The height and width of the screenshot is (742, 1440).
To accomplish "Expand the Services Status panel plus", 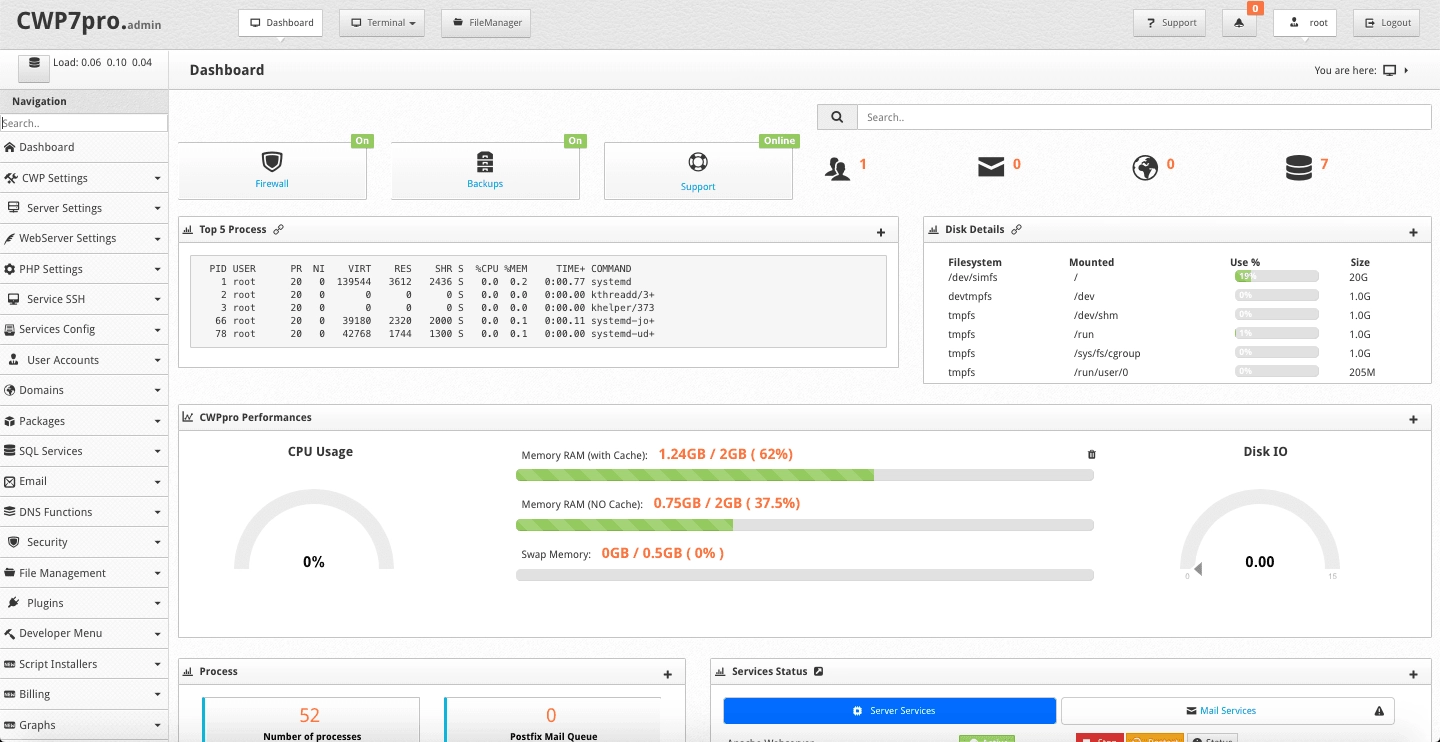I will pos(1413,675).
